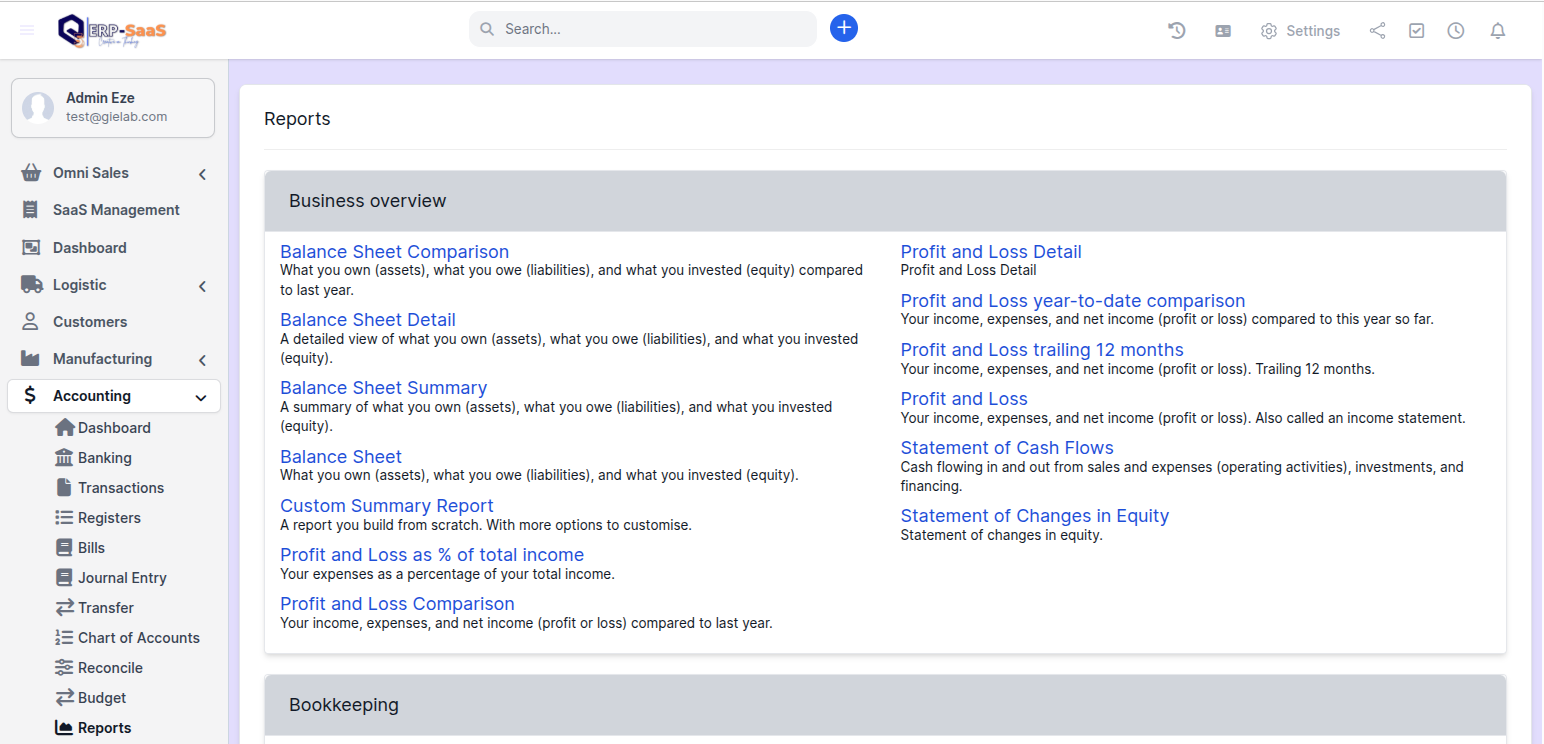Open the Statement of Cash Flows report
Image resolution: width=1544 pixels, height=744 pixels.
tap(1006, 448)
